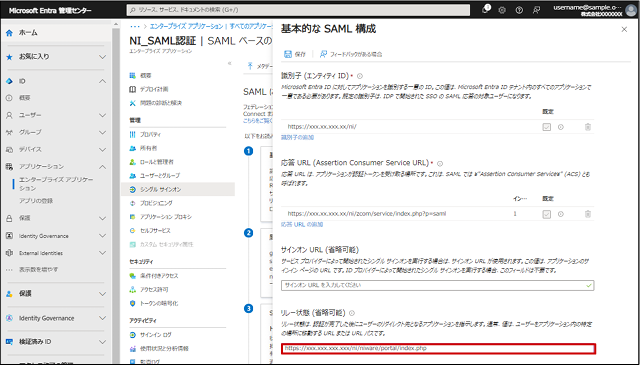This screenshot has width=640, height=366.
Task: Delete the https://xxx.xx.xxx.xx/ni/ identifier entry
Action: pyautogui.click(x=588, y=127)
